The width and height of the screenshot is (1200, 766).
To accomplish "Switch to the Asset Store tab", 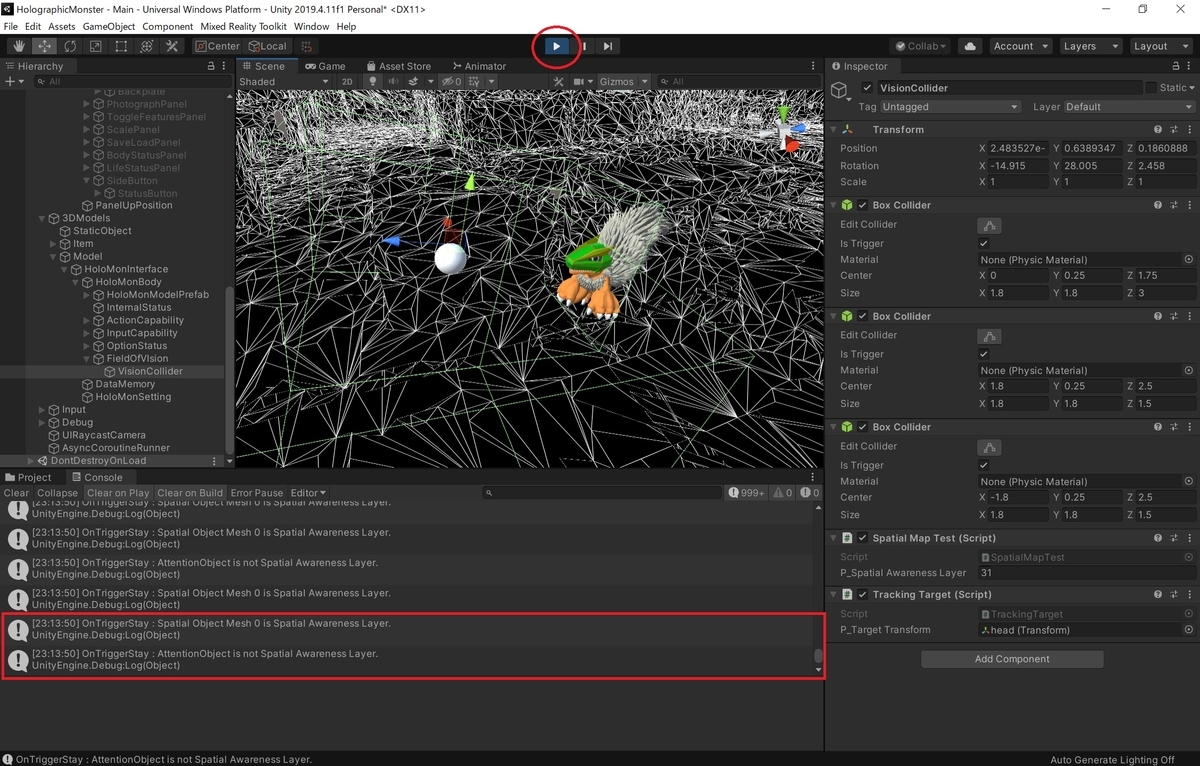I will [x=398, y=66].
